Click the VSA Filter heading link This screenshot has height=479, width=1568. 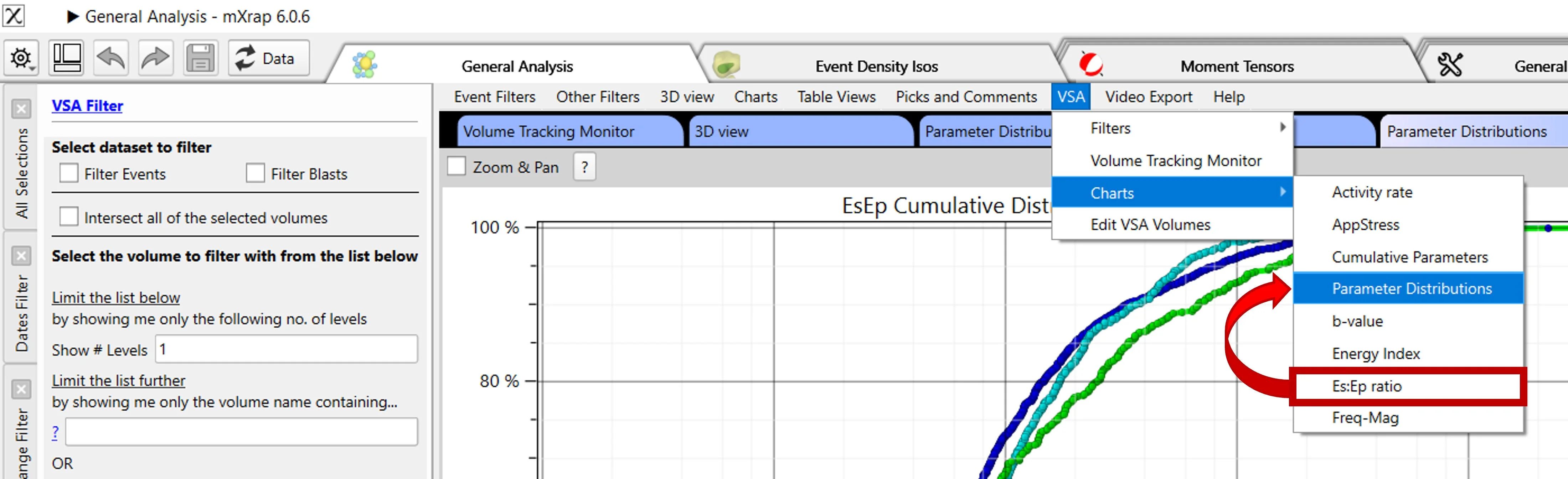87,106
